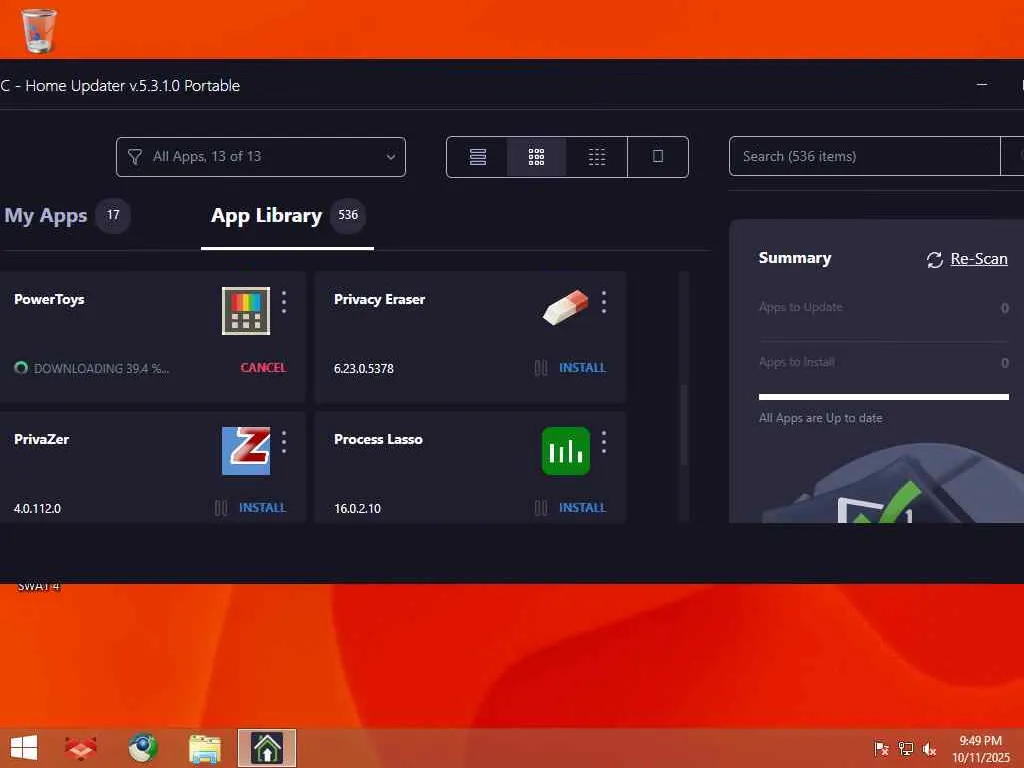Open the red app in taskbar
Image resolution: width=1024 pixels, height=768 pixels.
(81, 748)
